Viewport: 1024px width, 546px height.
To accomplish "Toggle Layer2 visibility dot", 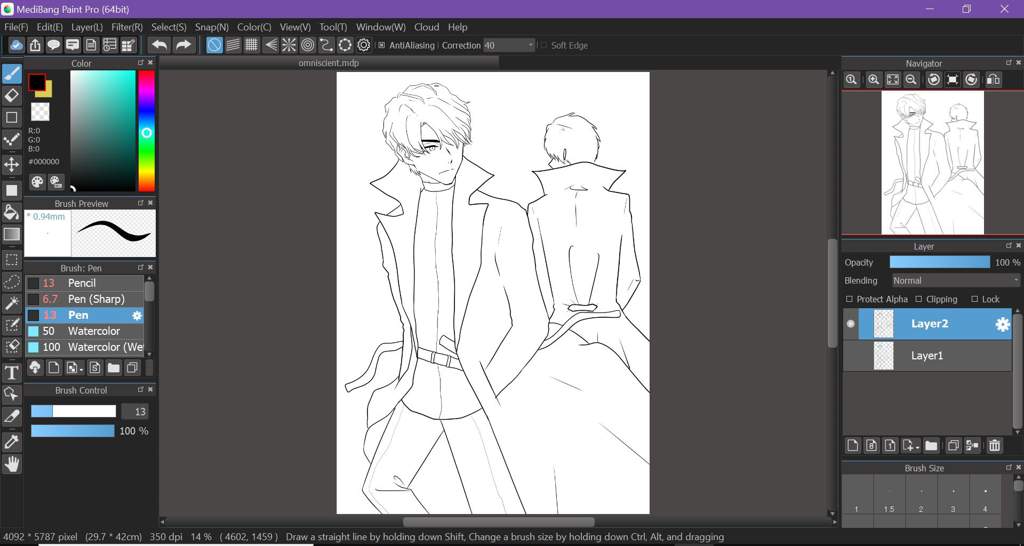I will [850, 324].
